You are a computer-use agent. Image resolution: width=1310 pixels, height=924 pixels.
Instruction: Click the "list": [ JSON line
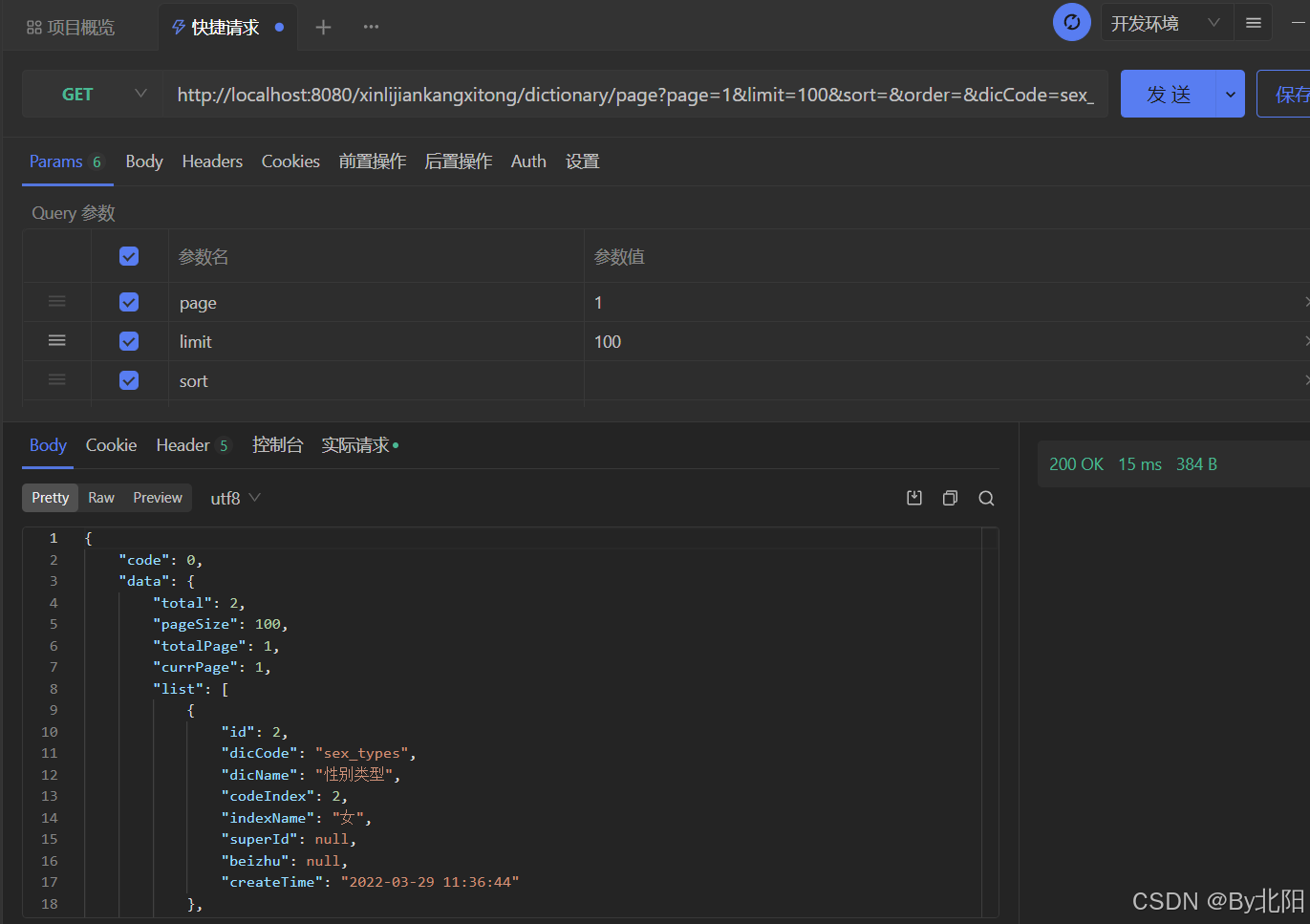(x=191, y=689)
